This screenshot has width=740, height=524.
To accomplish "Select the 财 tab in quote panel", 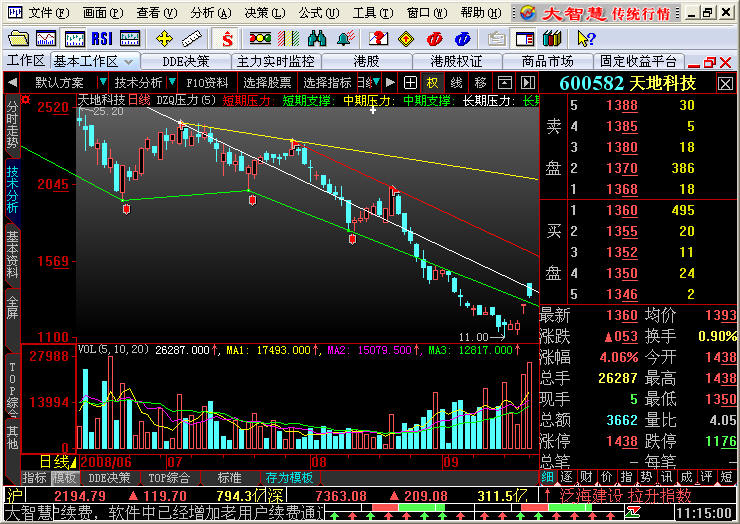I will coord(586,477).
